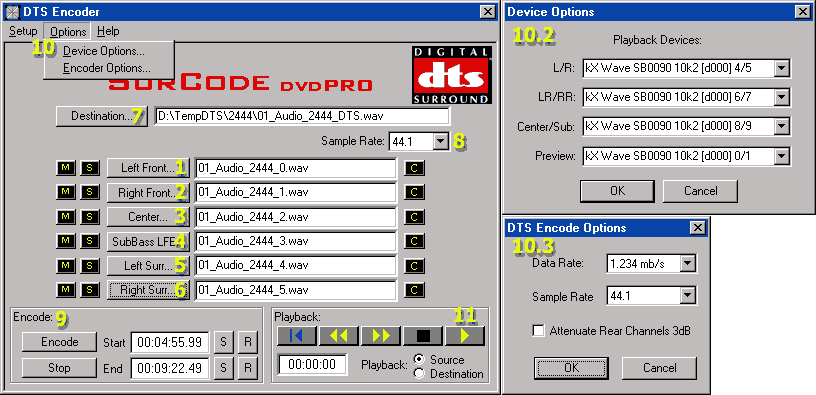The width and height of the screenshot is (816, 395).
Task: Click the 01_Audio_2444_0.wav file field
Action: point(296,168)
